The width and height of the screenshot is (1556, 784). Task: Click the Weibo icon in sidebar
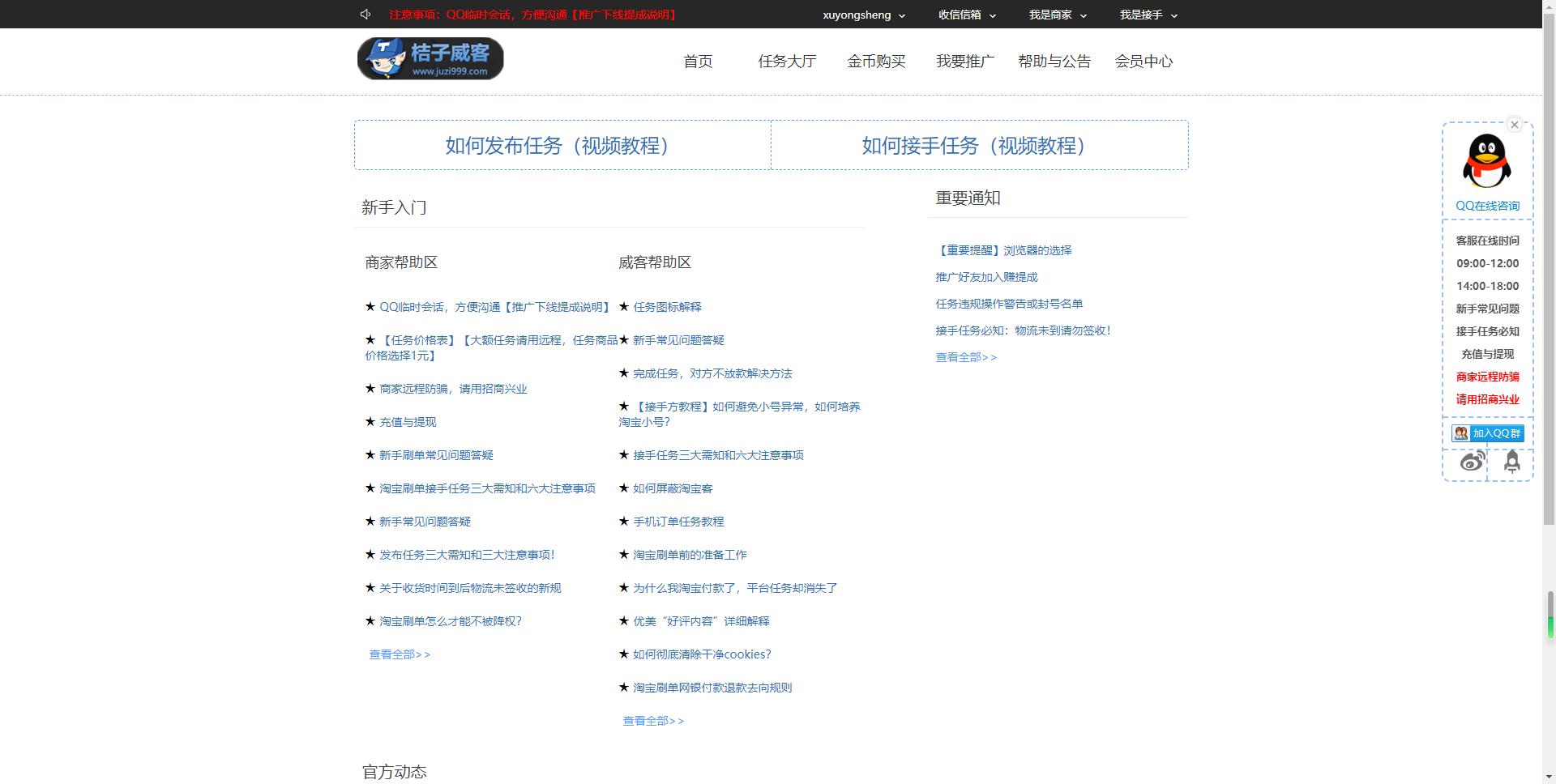pos(1473,462)
